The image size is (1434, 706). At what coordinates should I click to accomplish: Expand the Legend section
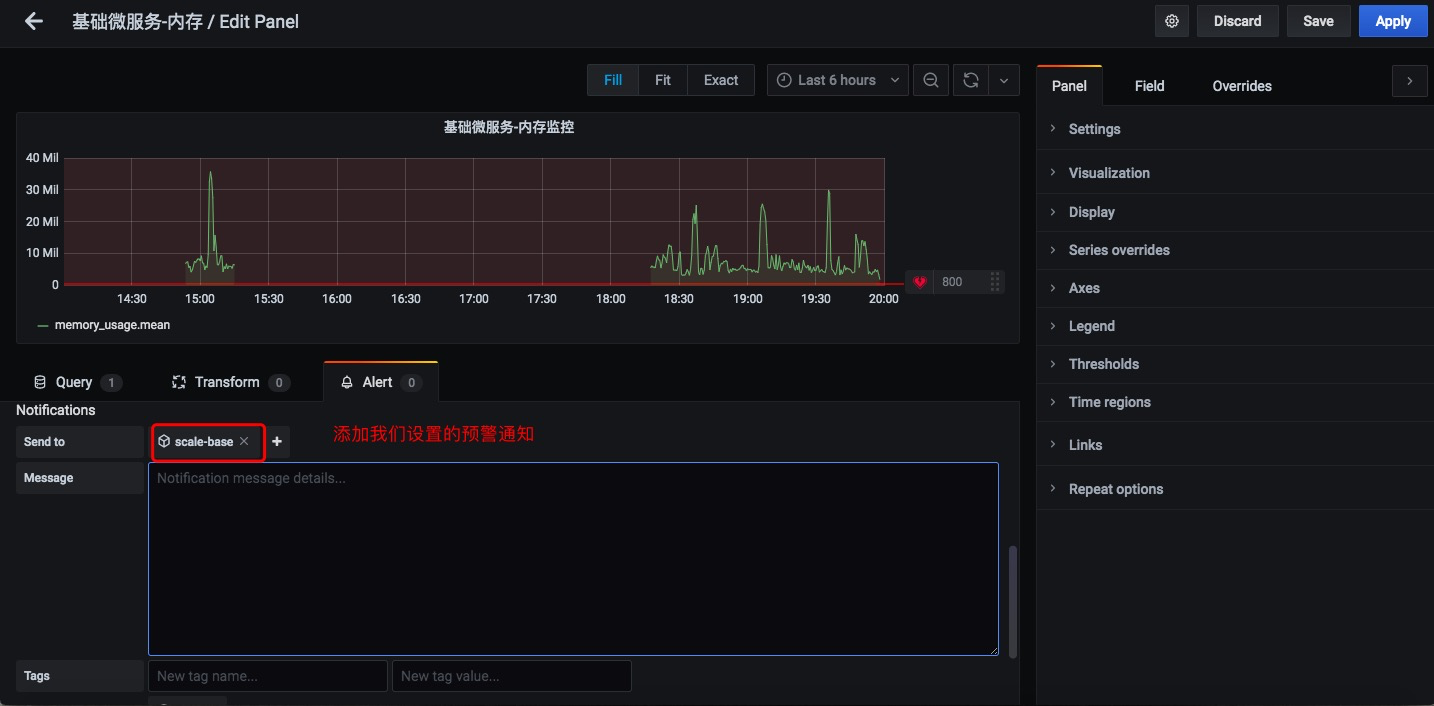[1235, 326]
